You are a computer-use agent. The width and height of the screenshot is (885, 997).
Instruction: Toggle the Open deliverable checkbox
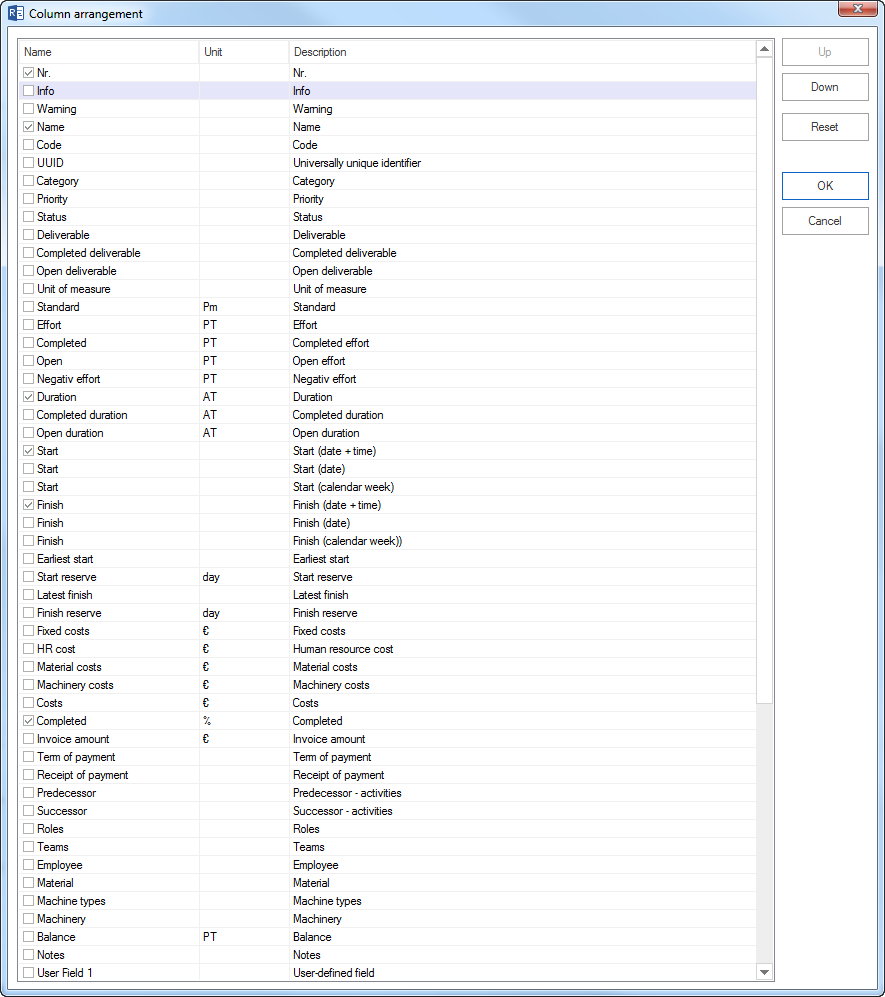(29, 271)
